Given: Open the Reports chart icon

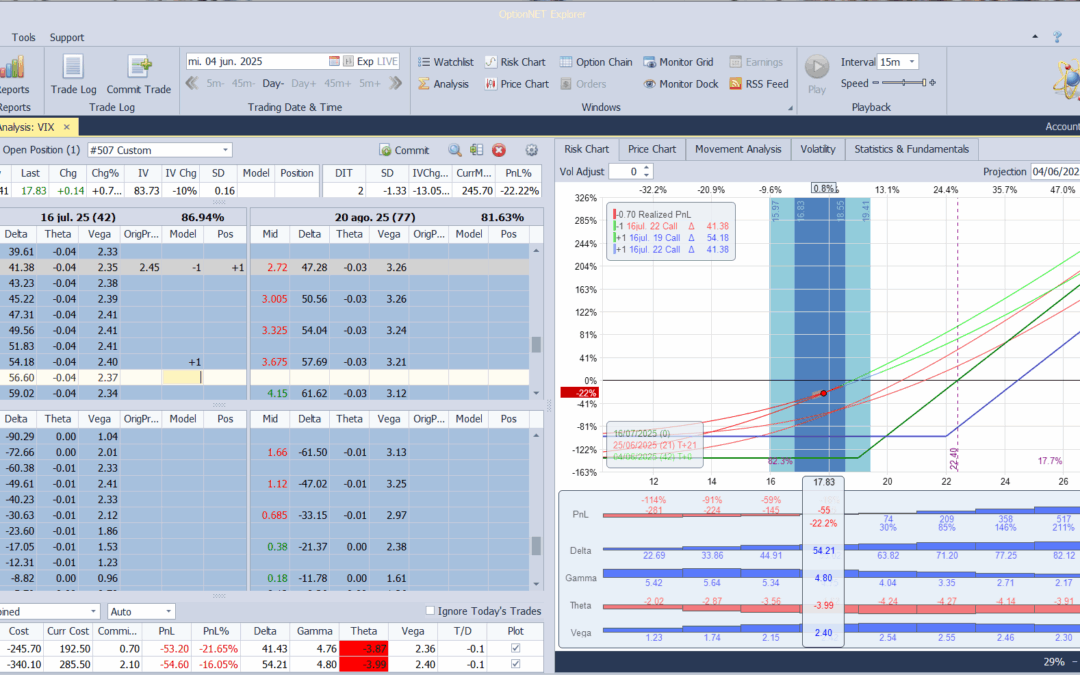Looking at the screenshot, I should [12, 67].
